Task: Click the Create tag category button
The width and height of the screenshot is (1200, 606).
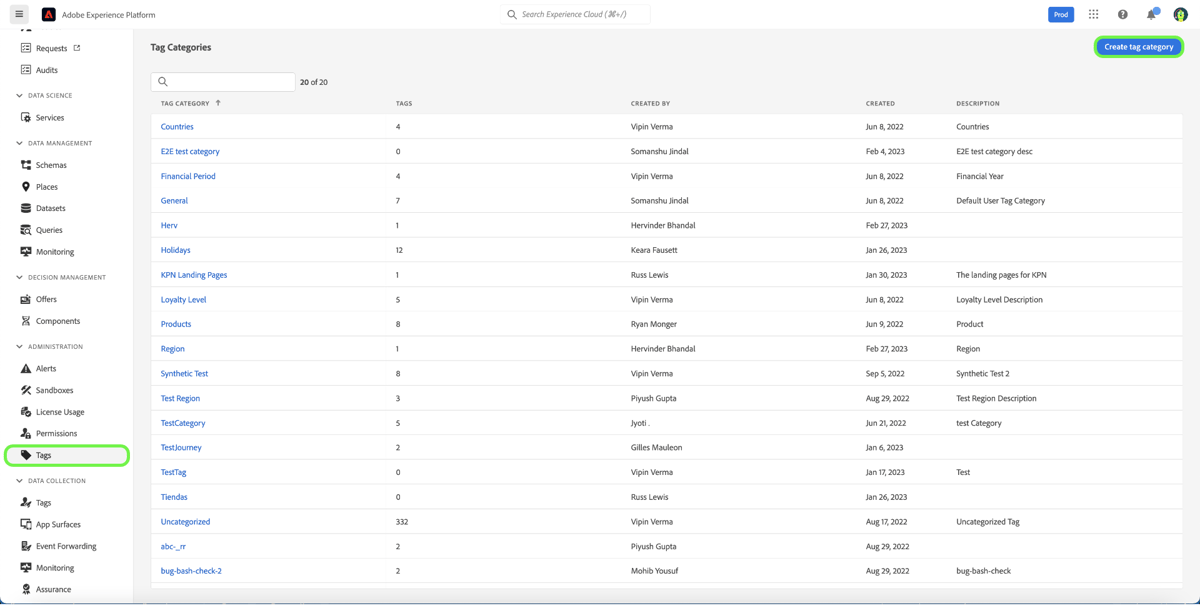Action: pyautogui.click(x=1138, y=46)
